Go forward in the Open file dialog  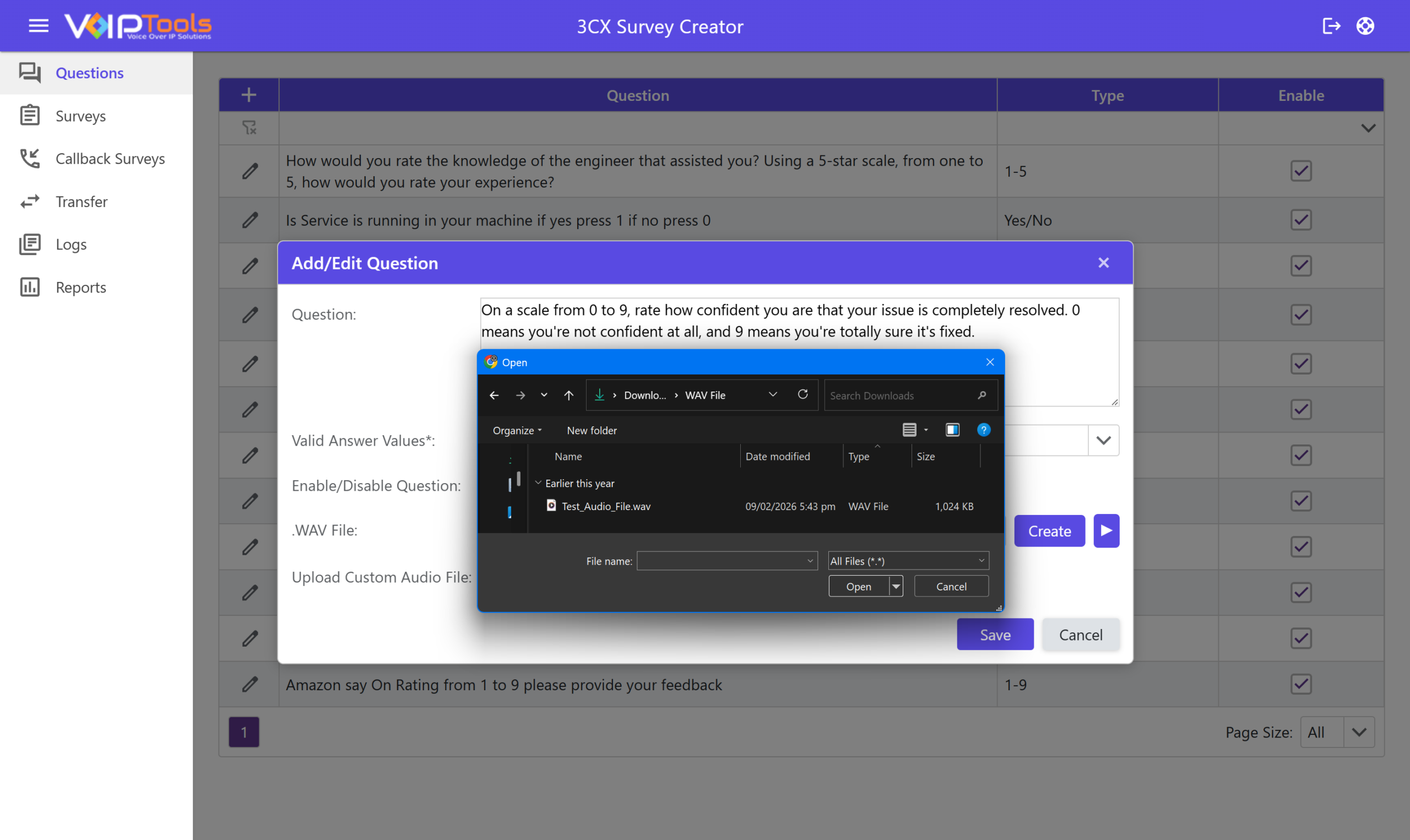[520, 395]
